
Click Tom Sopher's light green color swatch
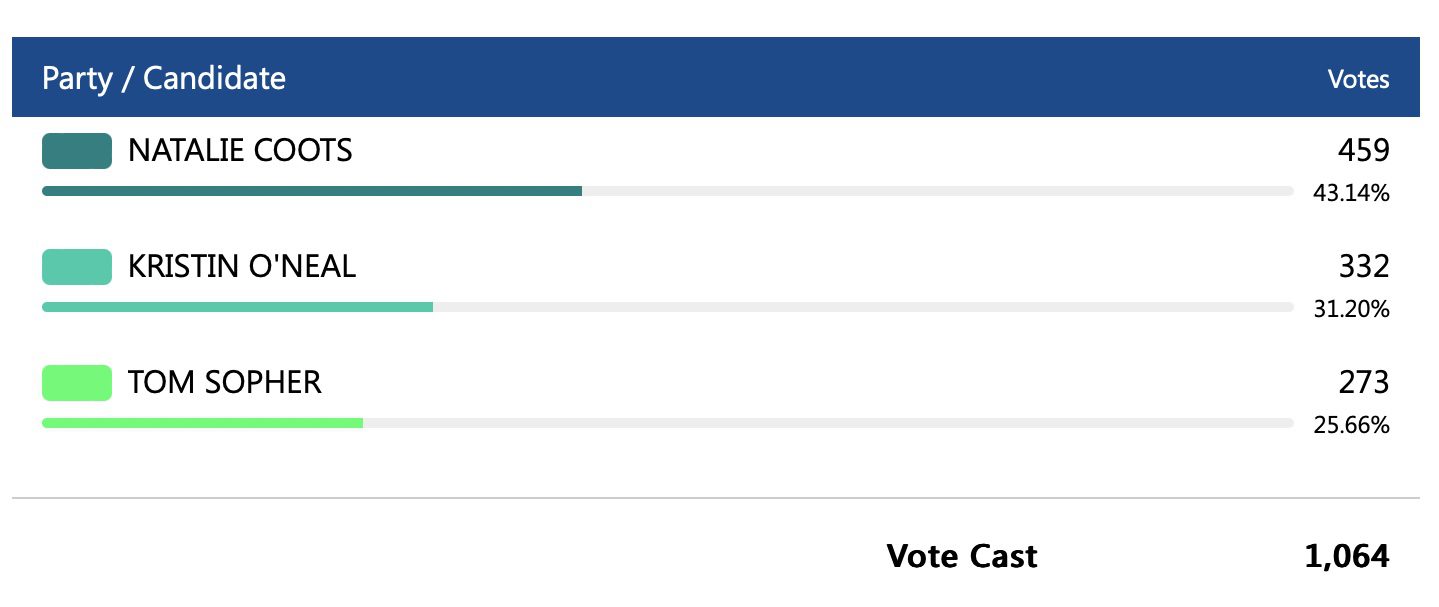tap(77, 383)
